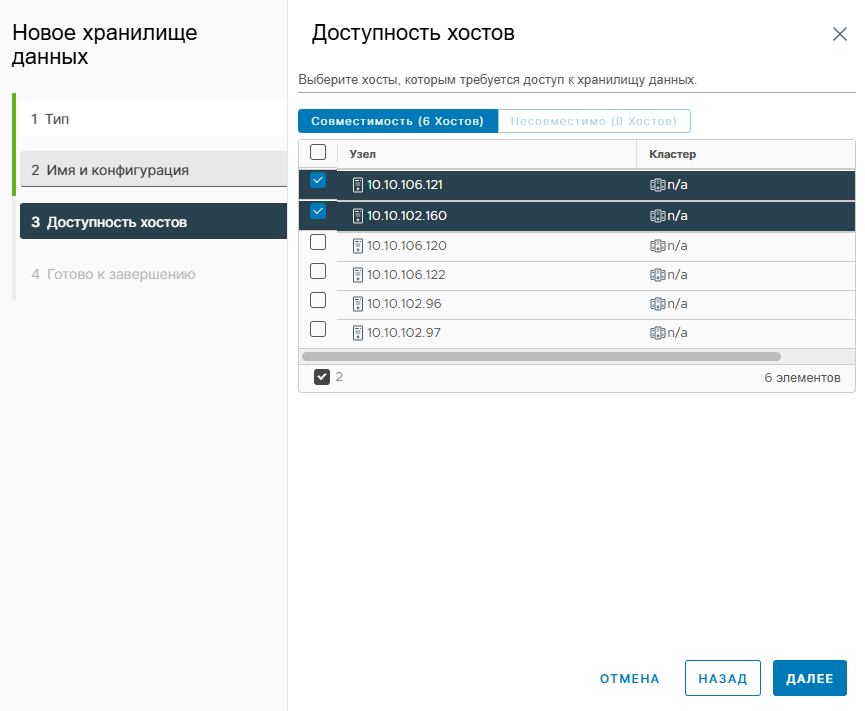This screenshot has height=711, width=865.
Task: Toggle the select-all hosts header checkbox
Action: [x=318, y=152]
